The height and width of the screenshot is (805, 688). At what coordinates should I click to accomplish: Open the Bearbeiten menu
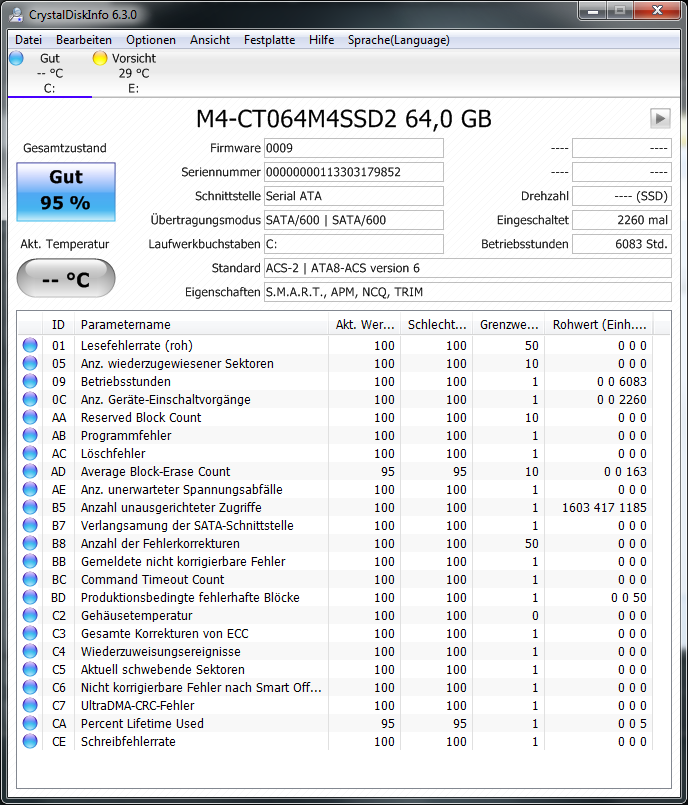coord(84,40)
